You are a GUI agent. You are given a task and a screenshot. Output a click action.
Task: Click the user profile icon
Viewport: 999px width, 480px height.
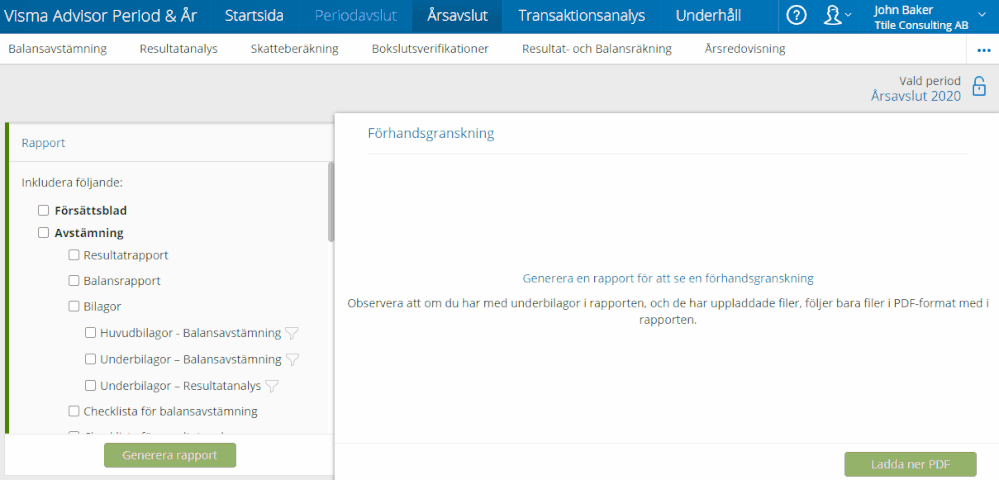[x=832, y=15]
